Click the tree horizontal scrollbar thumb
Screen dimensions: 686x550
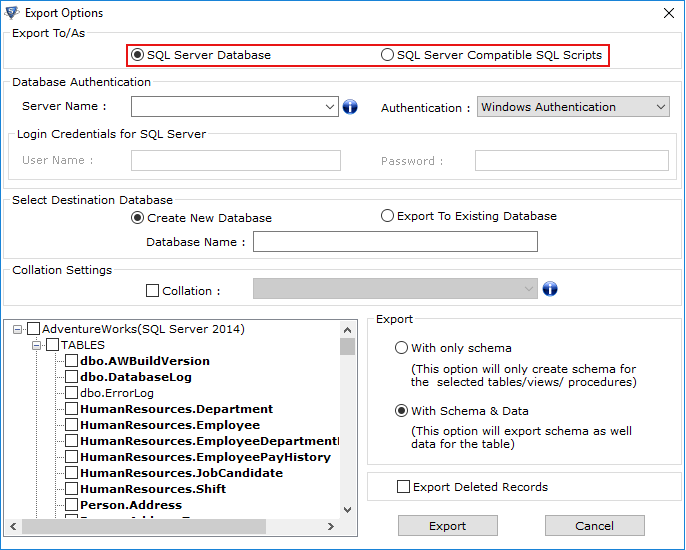(144, 526)
